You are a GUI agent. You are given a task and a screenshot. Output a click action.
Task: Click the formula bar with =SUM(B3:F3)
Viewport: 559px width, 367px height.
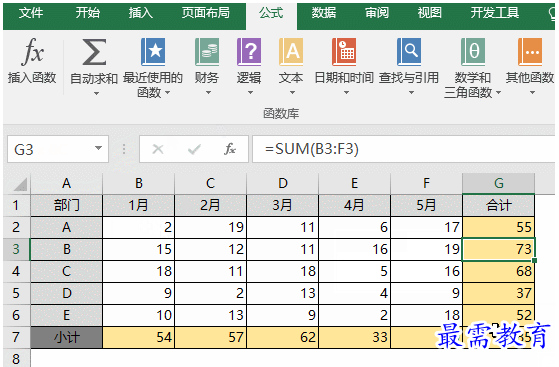[x=404, y=149]
